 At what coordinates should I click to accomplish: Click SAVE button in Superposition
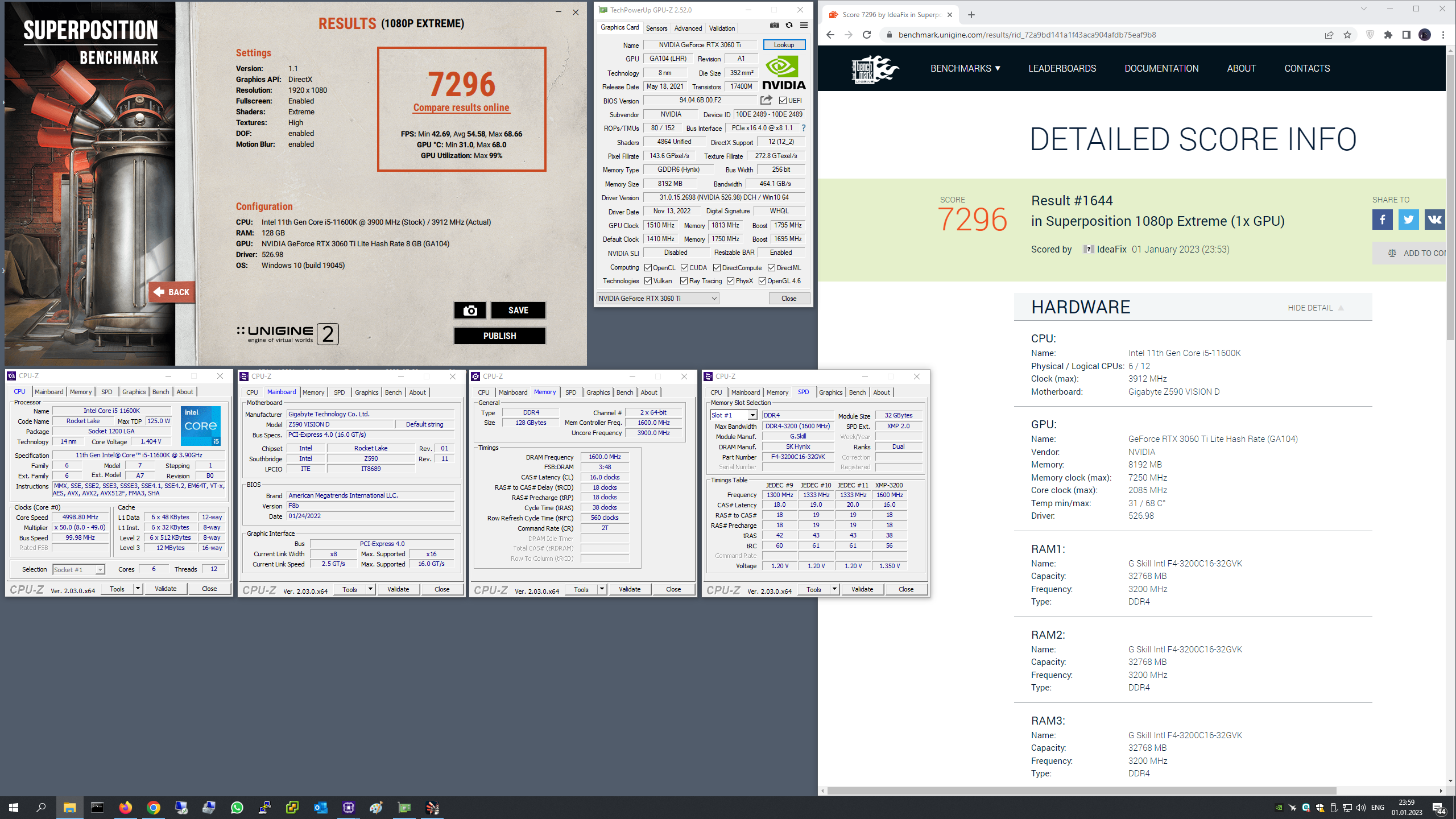518,310
